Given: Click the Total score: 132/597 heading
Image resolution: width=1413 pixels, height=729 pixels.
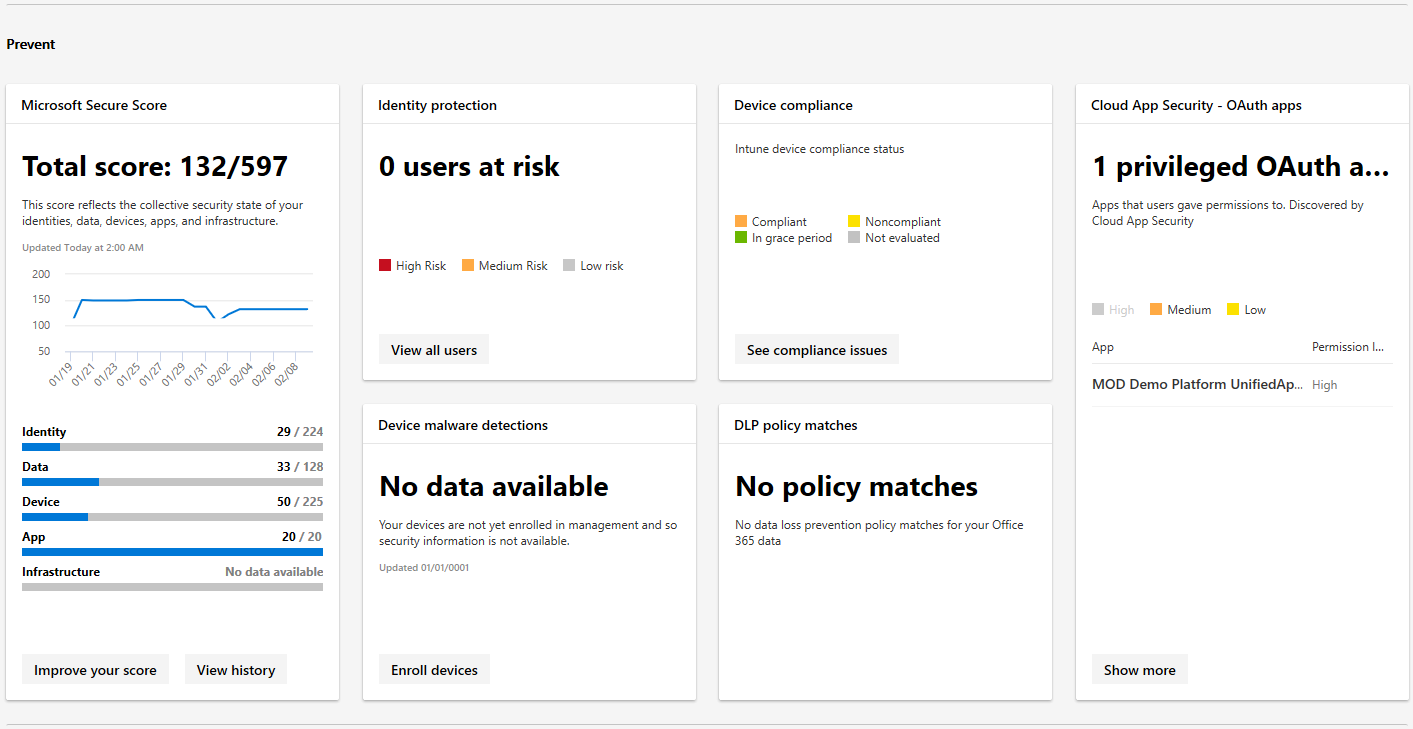Looking at the screenshot, I should [155, 166].
